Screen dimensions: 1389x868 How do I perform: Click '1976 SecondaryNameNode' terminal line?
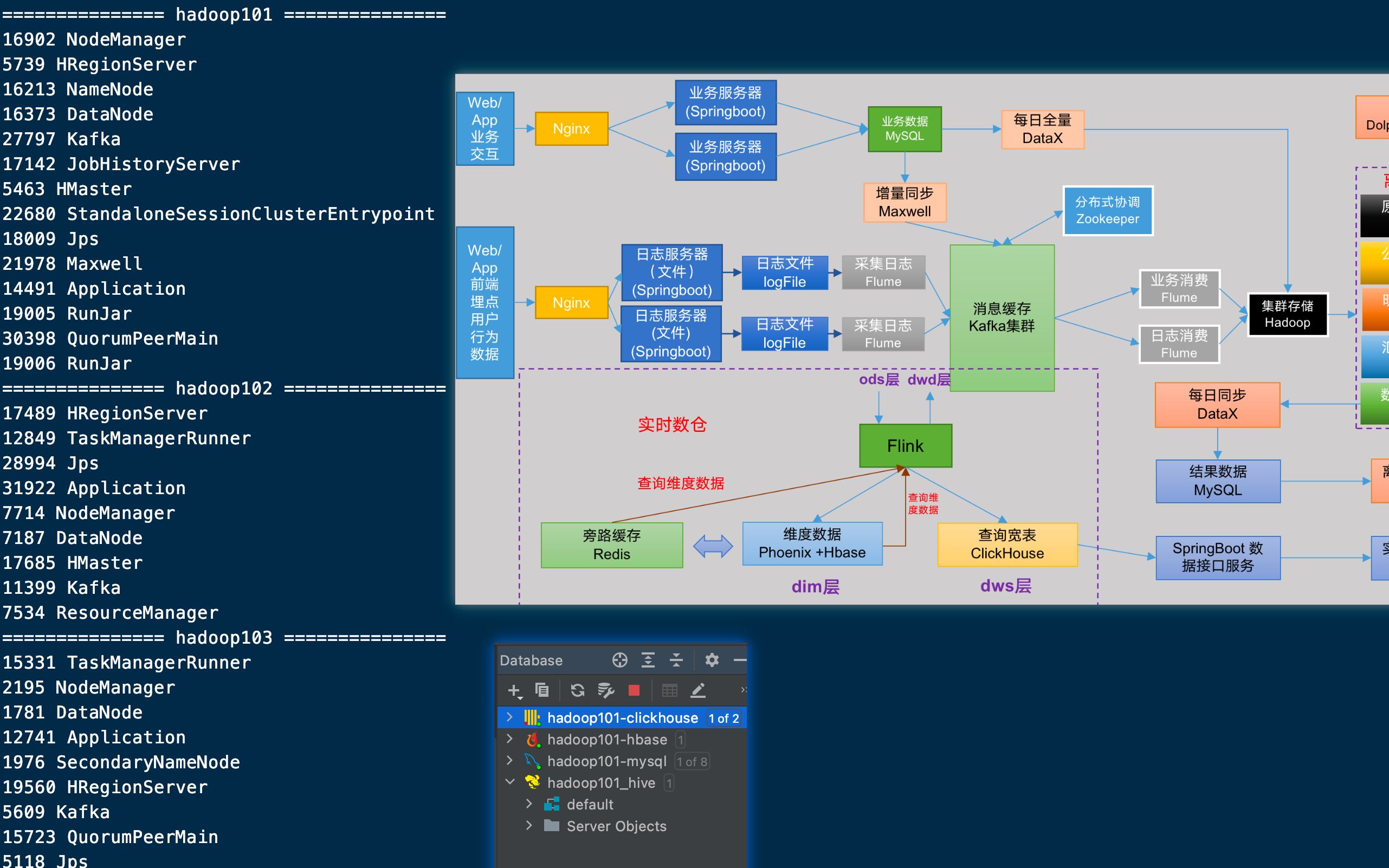[121, 762]
